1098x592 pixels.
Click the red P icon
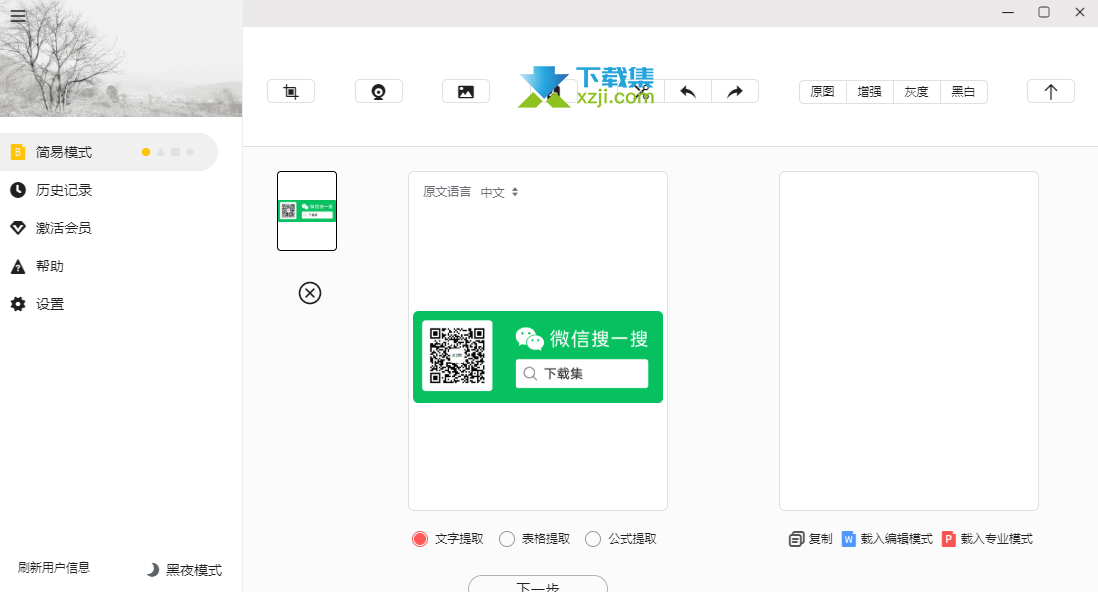949,539
